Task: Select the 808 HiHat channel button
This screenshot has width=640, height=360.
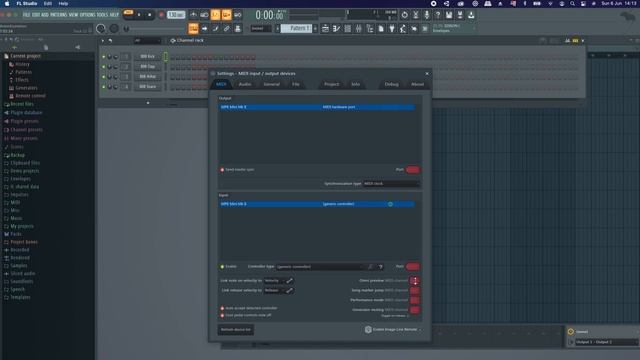Action: pos(147,76)
